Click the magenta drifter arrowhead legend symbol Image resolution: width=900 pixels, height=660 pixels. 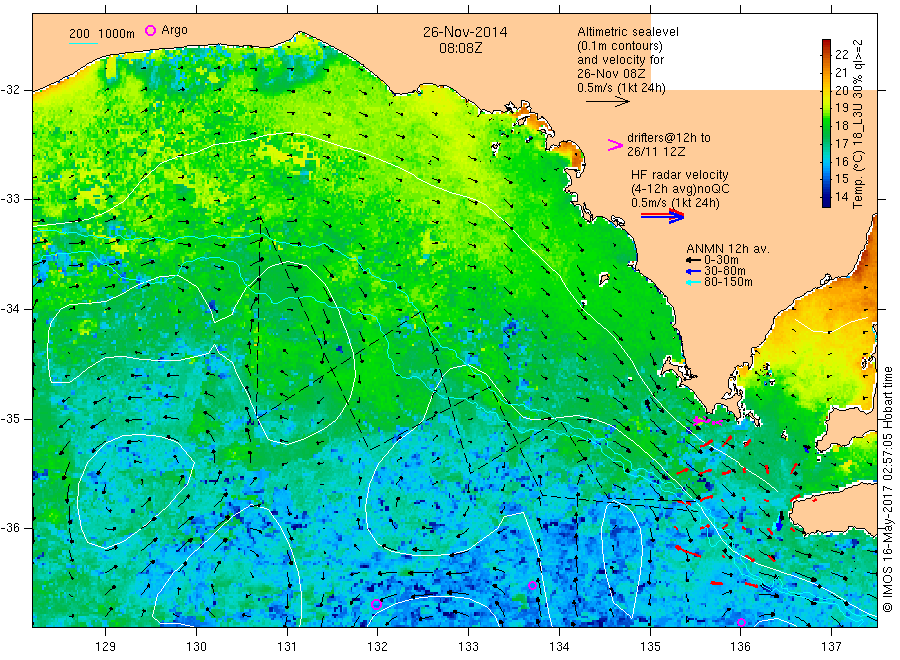[x=615, y=145]
